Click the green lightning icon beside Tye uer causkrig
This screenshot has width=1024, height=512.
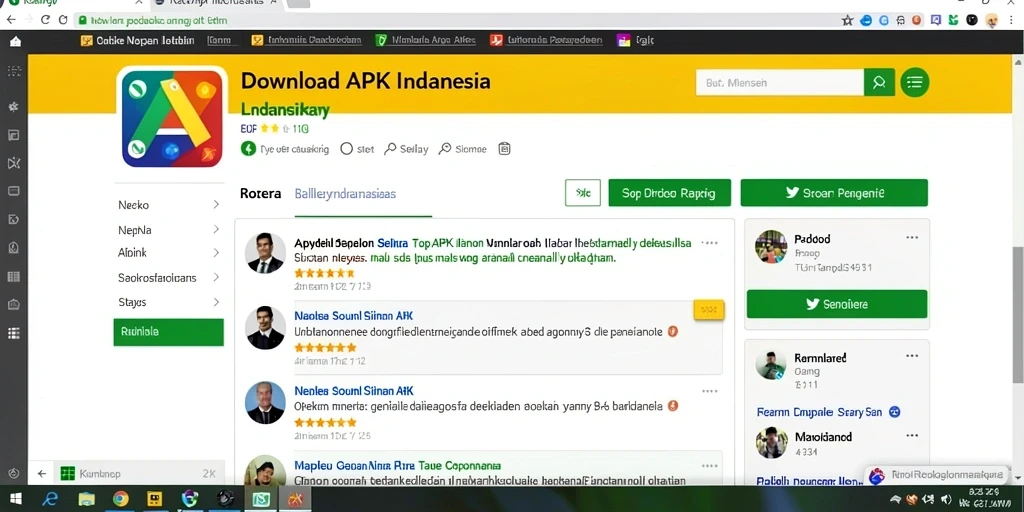click(248, 148)
